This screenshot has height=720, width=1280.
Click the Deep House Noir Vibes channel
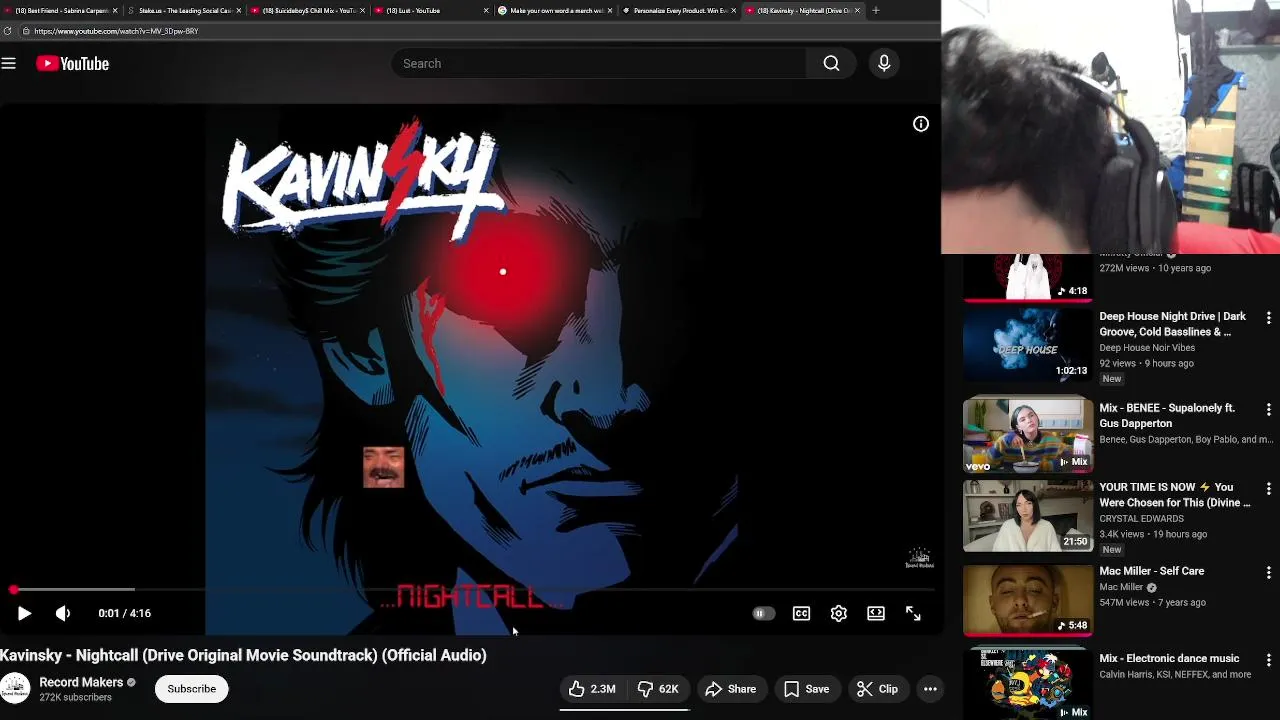coord(1147,348)
